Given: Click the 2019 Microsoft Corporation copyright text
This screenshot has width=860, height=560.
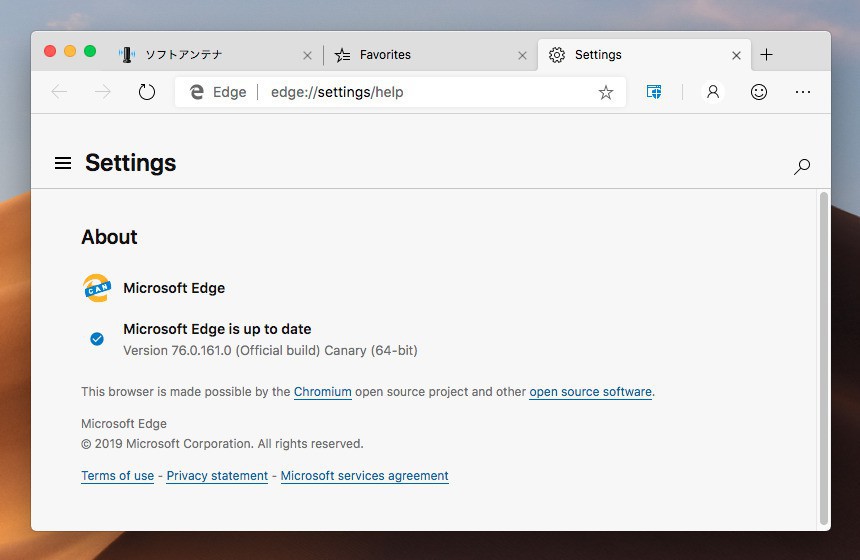Looking at the screenshot, I should click(222, 444).
